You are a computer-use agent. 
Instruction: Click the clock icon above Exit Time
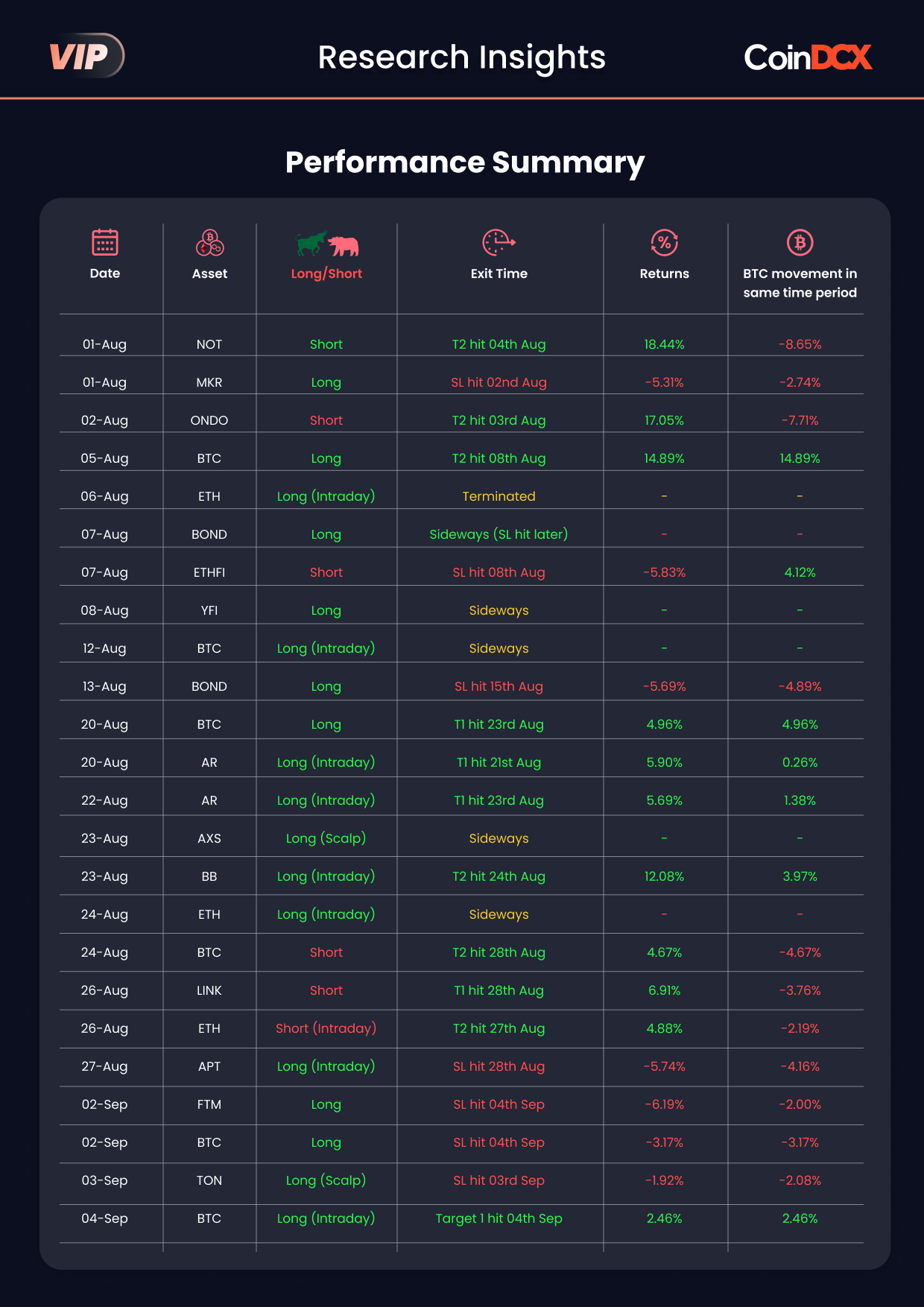pyautogui.click(x=499, y=242)
